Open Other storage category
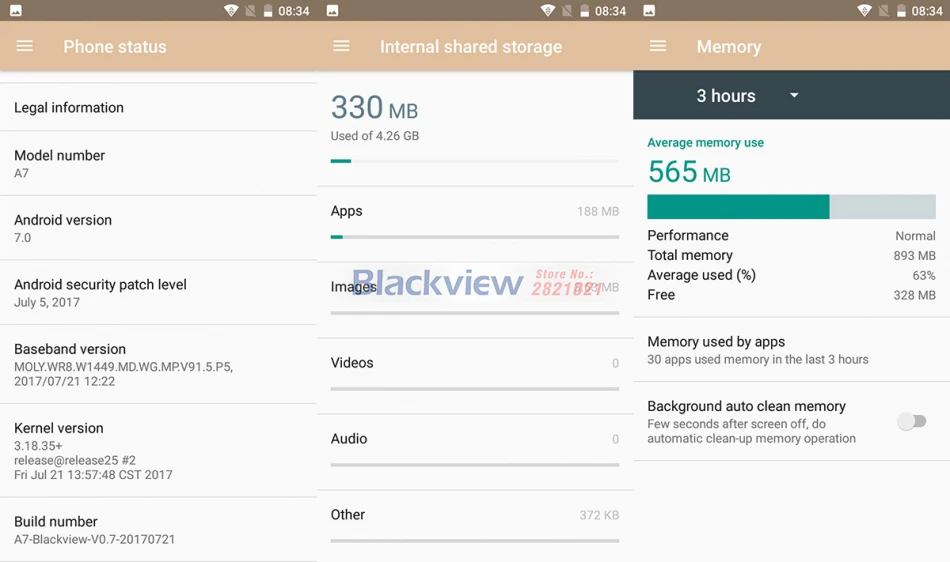Image resolution: width=950 pixels, height=562 pixels. 475,527
